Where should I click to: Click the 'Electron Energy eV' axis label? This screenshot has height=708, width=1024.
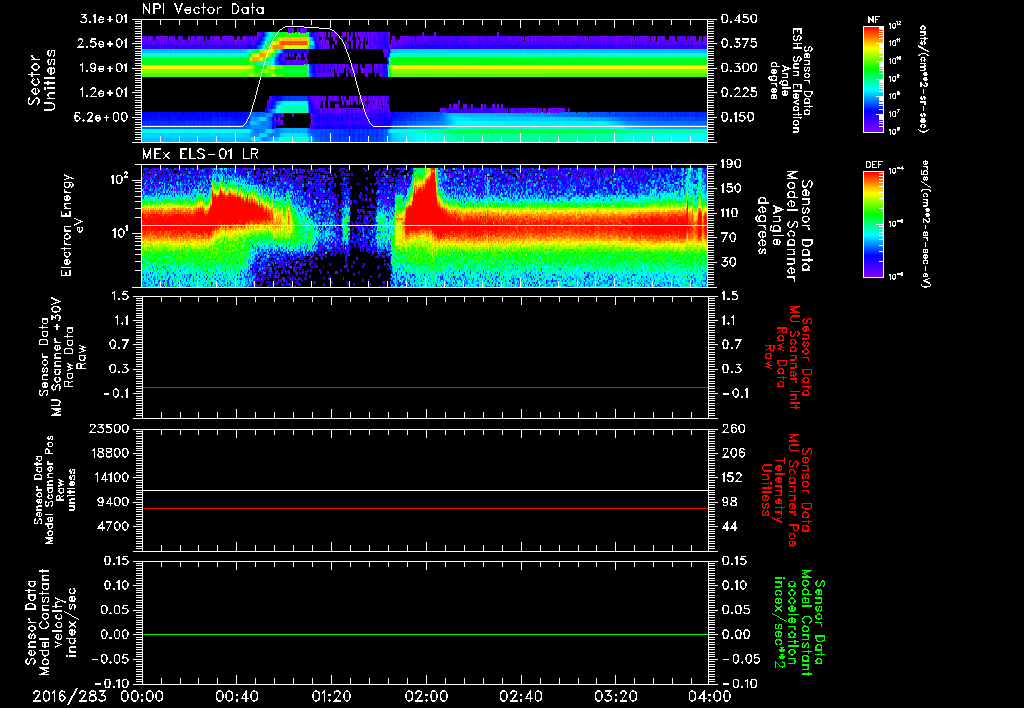pos(73,225)
